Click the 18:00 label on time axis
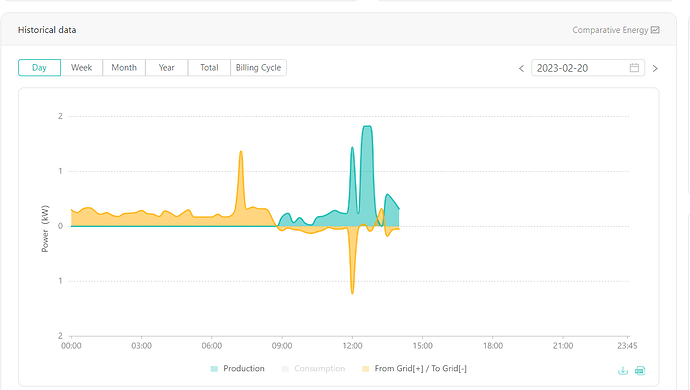 tap(493, 346)
